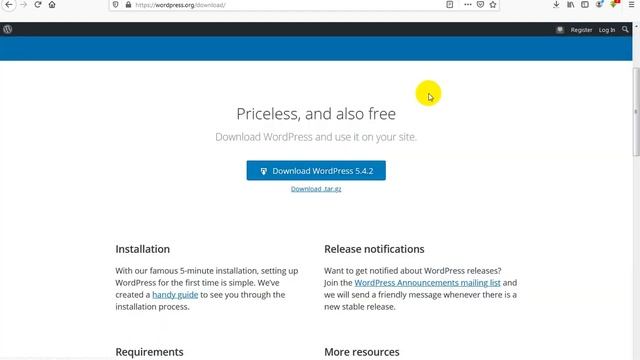Open the green arrow extension with red badge
The height and width of the screenshot is (360, 640).
tap(614, 4)
